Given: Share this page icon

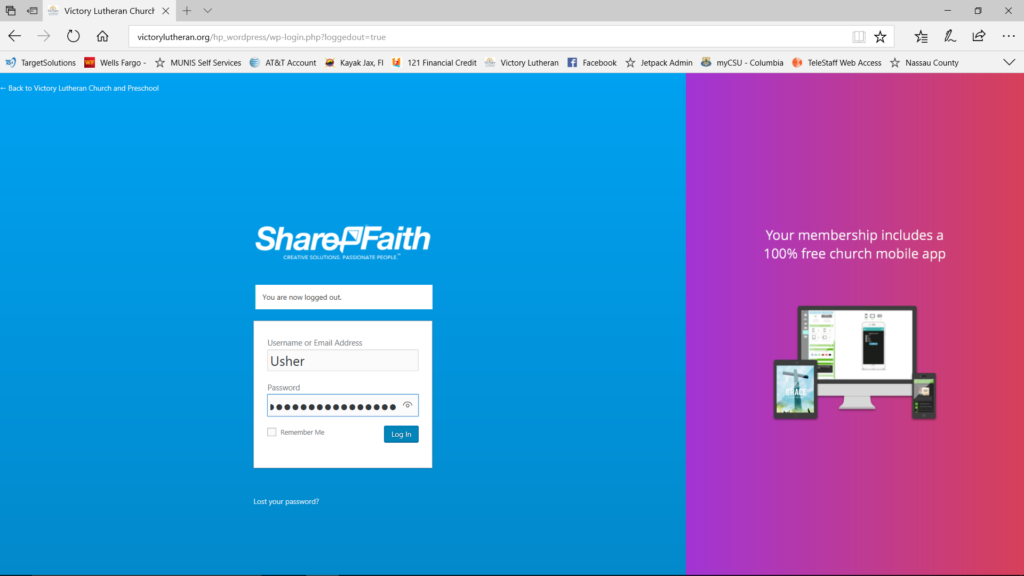Looking at the screenshot, I should [x=978, y=37].
